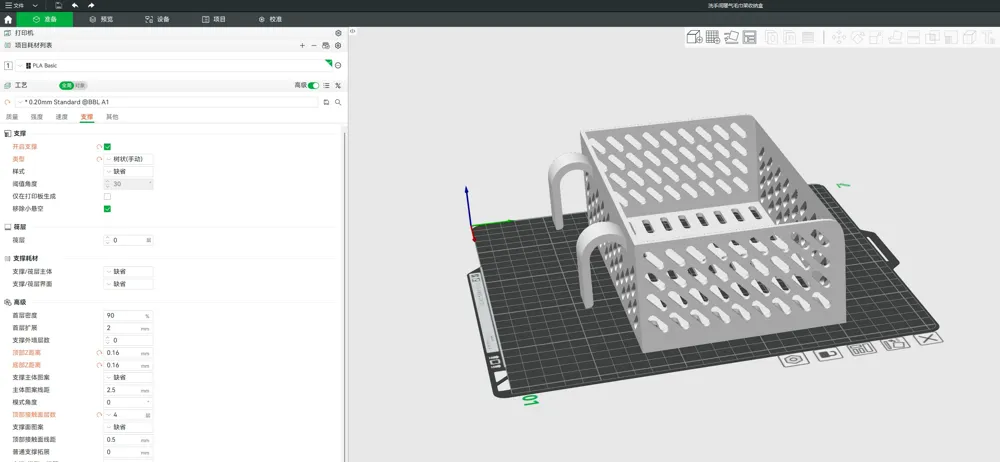Viewport: 1000px width, 462px height.
Task: Select the 其他 settings tab
Action: coord(112,117)
